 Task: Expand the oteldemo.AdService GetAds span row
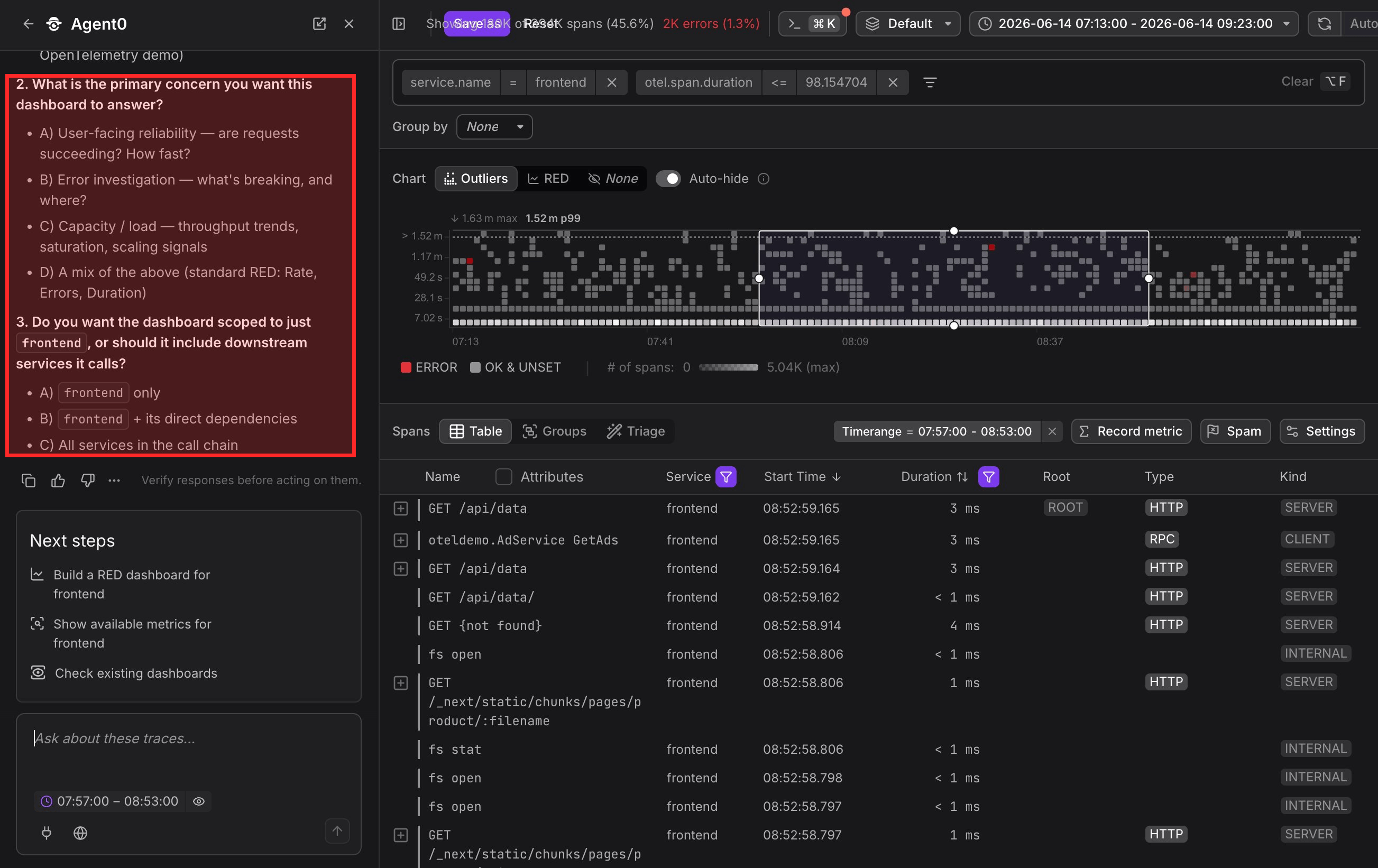pos(401,540)
